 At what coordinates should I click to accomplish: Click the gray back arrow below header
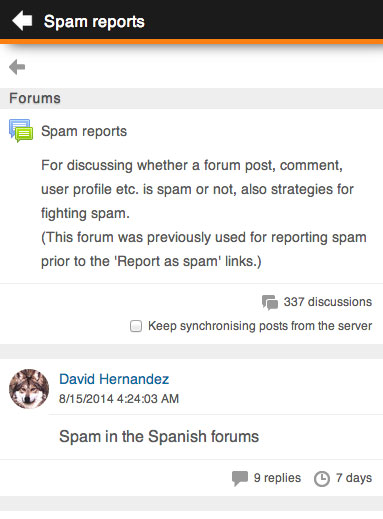17,67
